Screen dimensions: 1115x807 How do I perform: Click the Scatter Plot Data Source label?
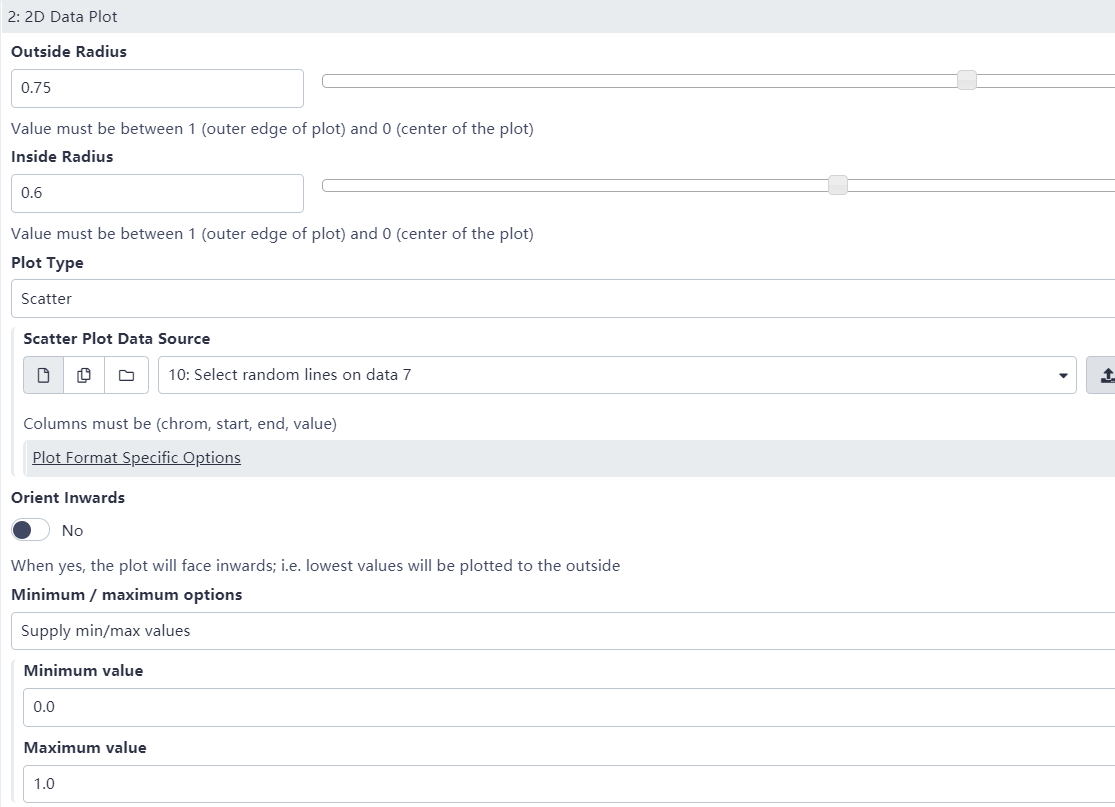pyautogui.click(x=117, y=339)
